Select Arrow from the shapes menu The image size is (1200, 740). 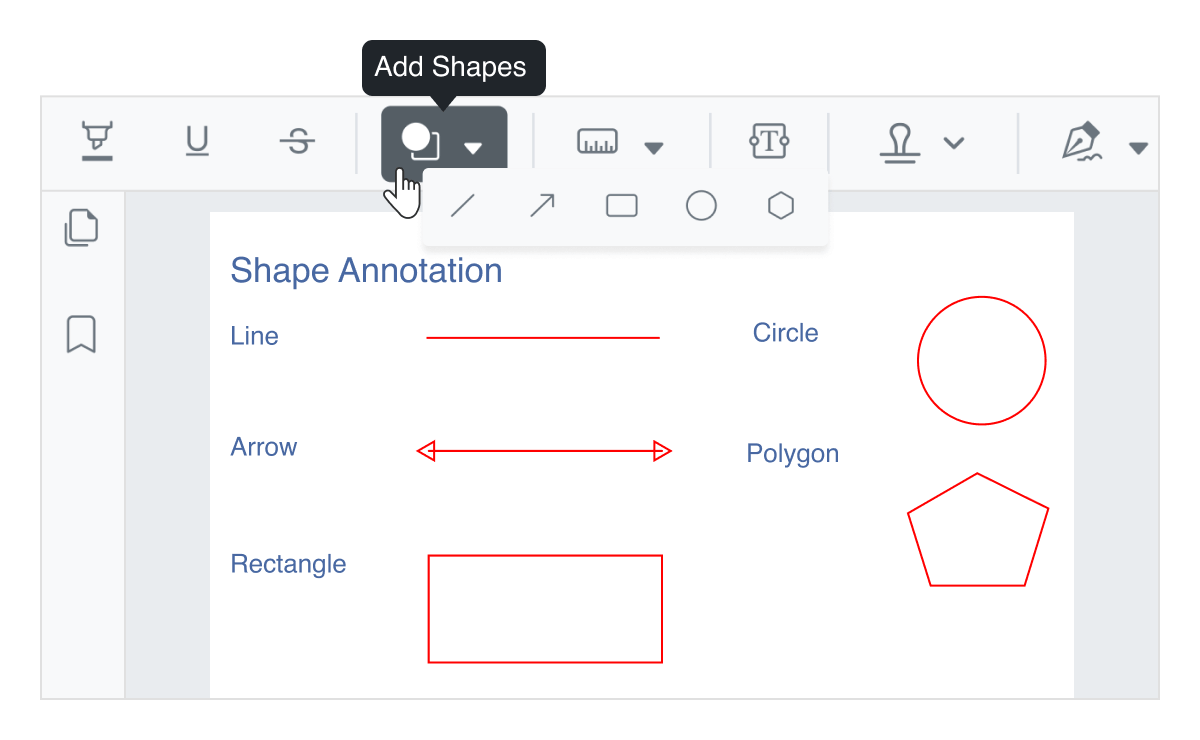(x=542, y=205)
